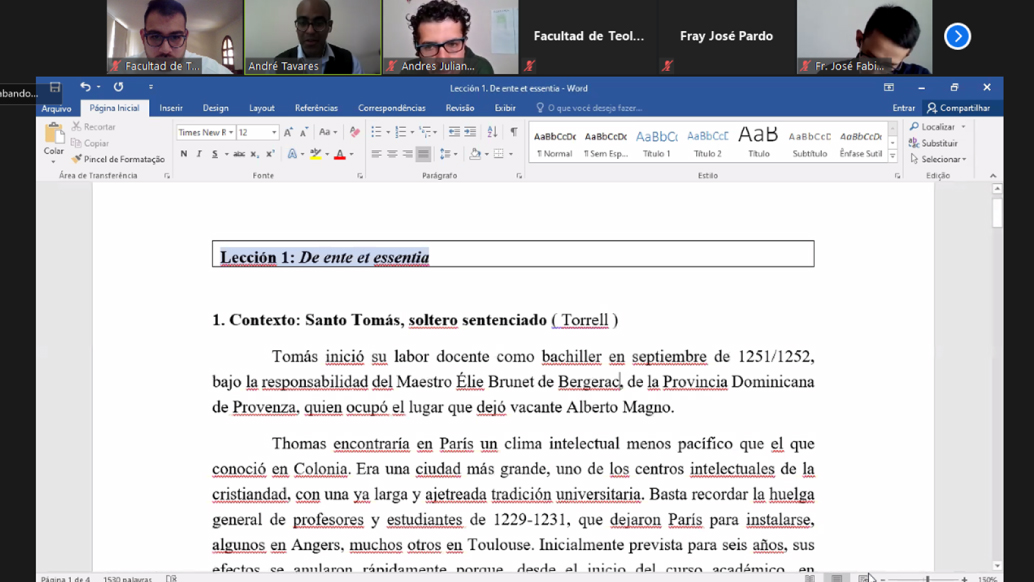Open the ribbon display options icon
The width and height of the screenshot is (1034, 582).
click(x=889, y=87)
